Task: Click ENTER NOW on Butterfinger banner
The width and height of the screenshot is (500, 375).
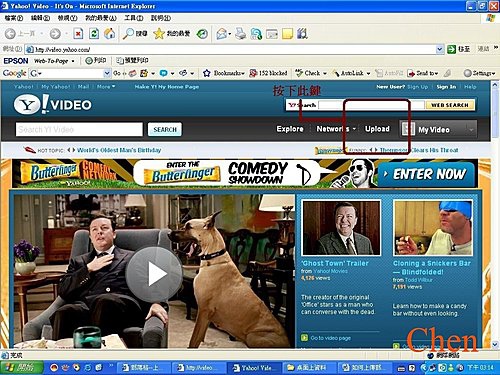Action: 426,174
